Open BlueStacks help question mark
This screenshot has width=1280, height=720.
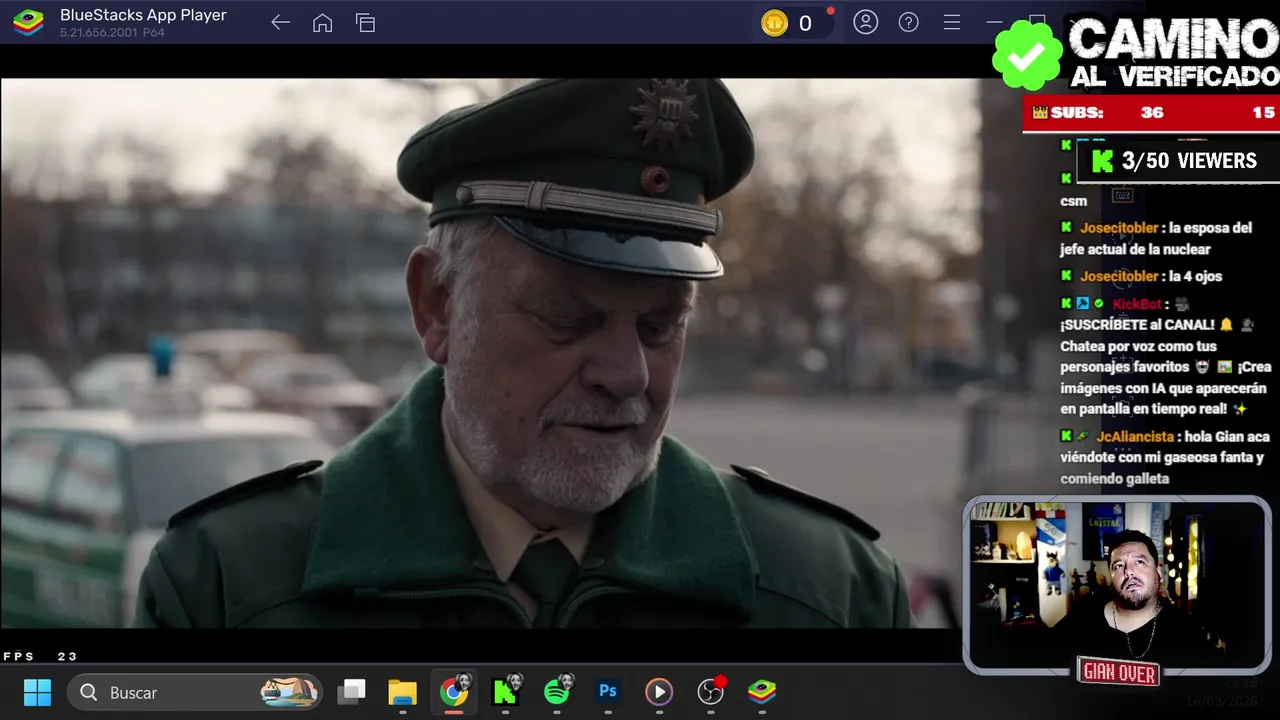pos(909,22)
